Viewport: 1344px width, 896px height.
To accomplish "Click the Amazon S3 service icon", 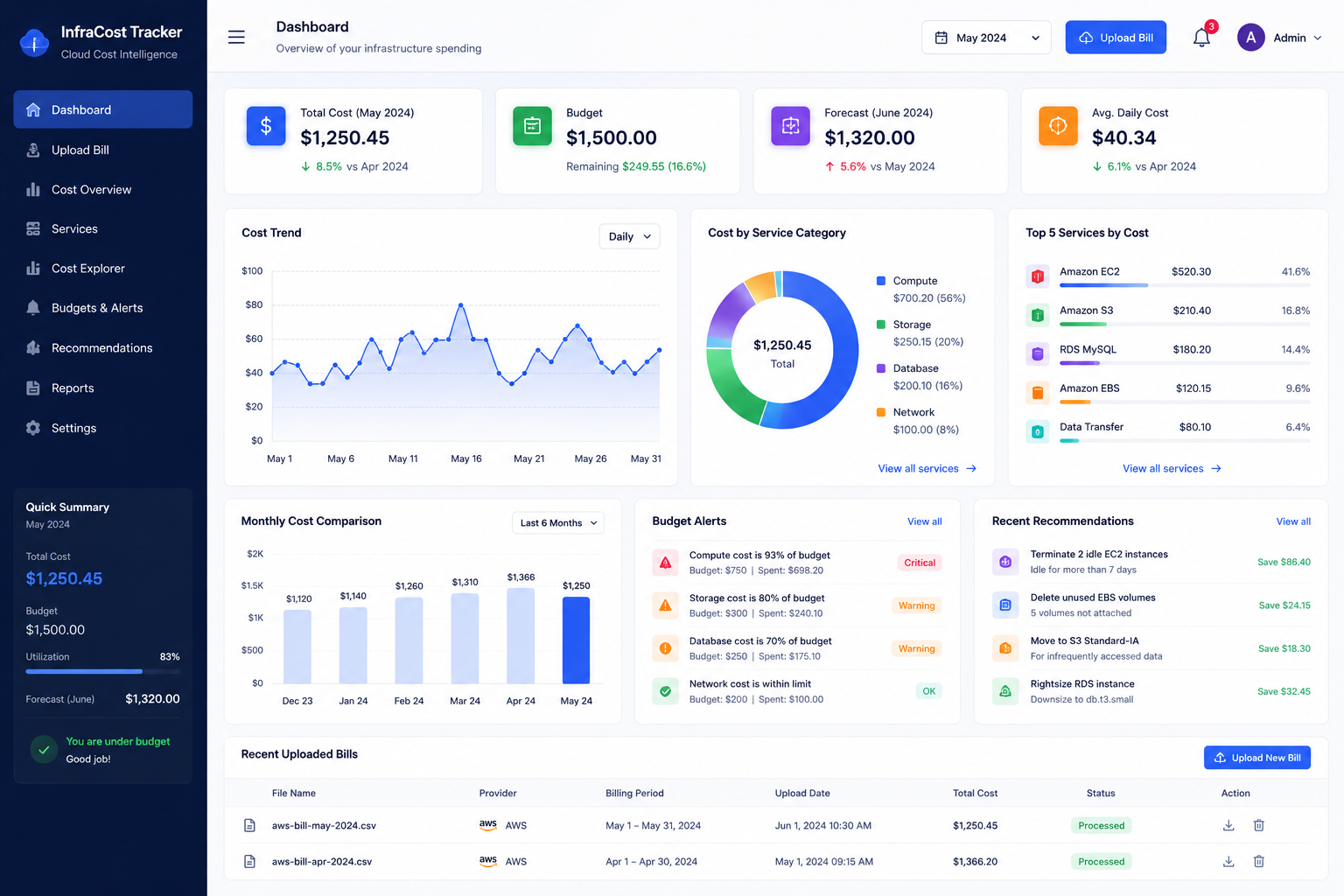I will [x=1038, y=314].
